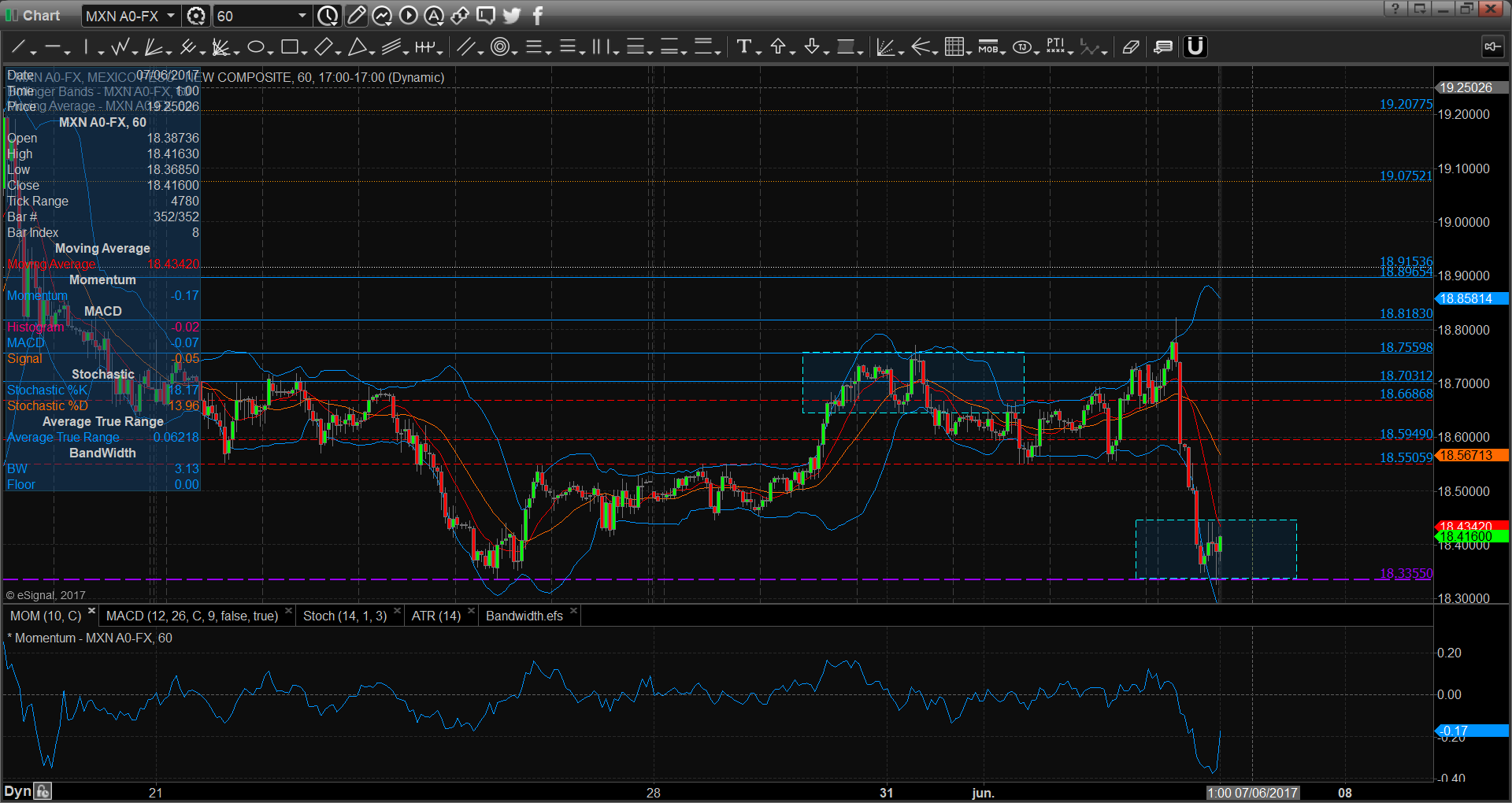Select the vertical line drawing tool
The image size is (1512, 803).
pos(86,47)
